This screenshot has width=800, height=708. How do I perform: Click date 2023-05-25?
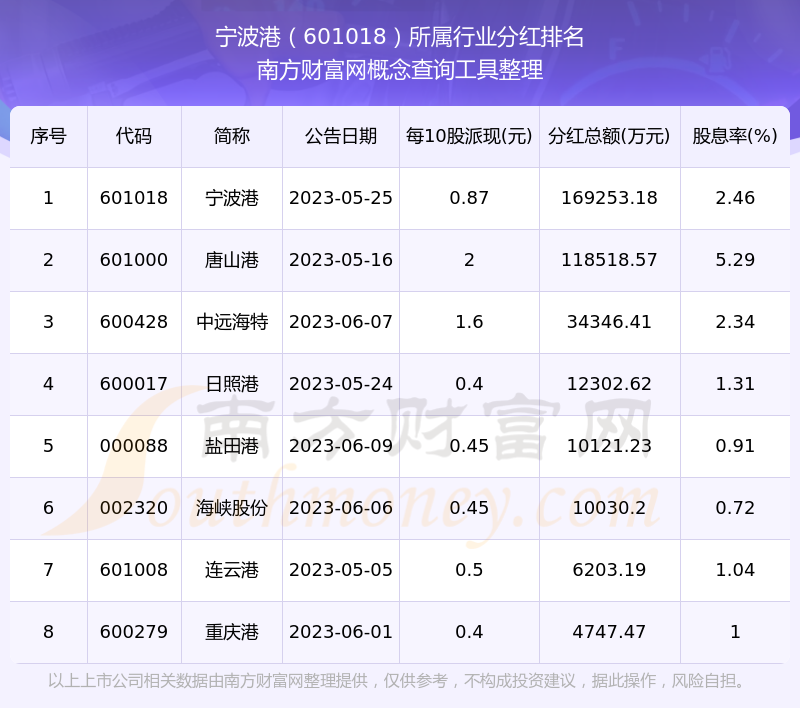[x=341, y=198]
